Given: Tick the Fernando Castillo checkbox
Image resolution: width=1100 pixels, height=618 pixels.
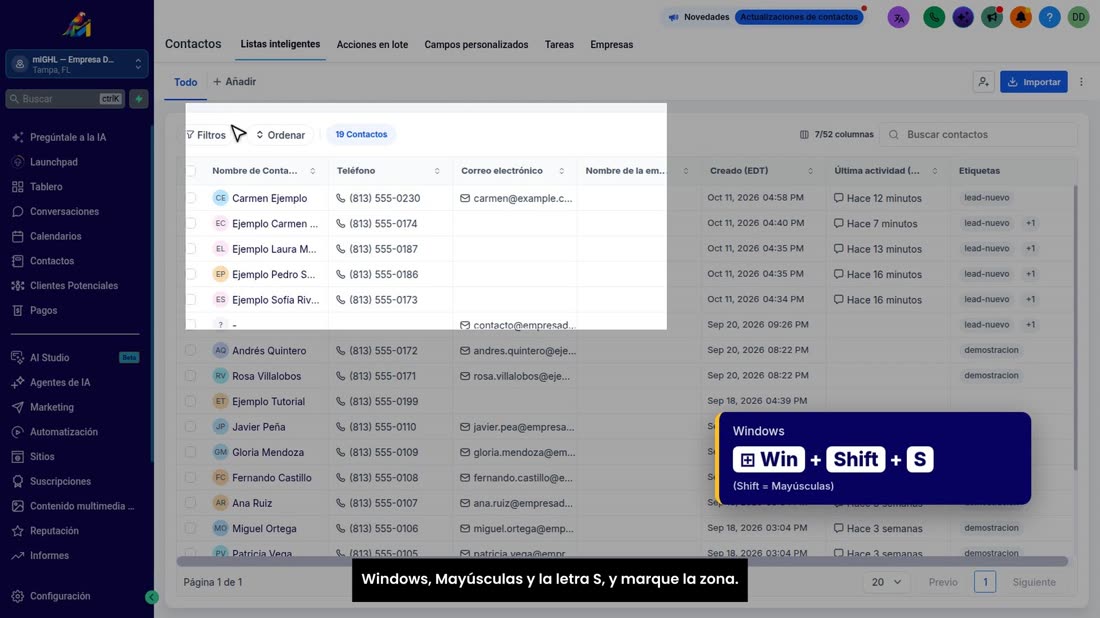Looking at the screenshot, I should click(191, 477).
